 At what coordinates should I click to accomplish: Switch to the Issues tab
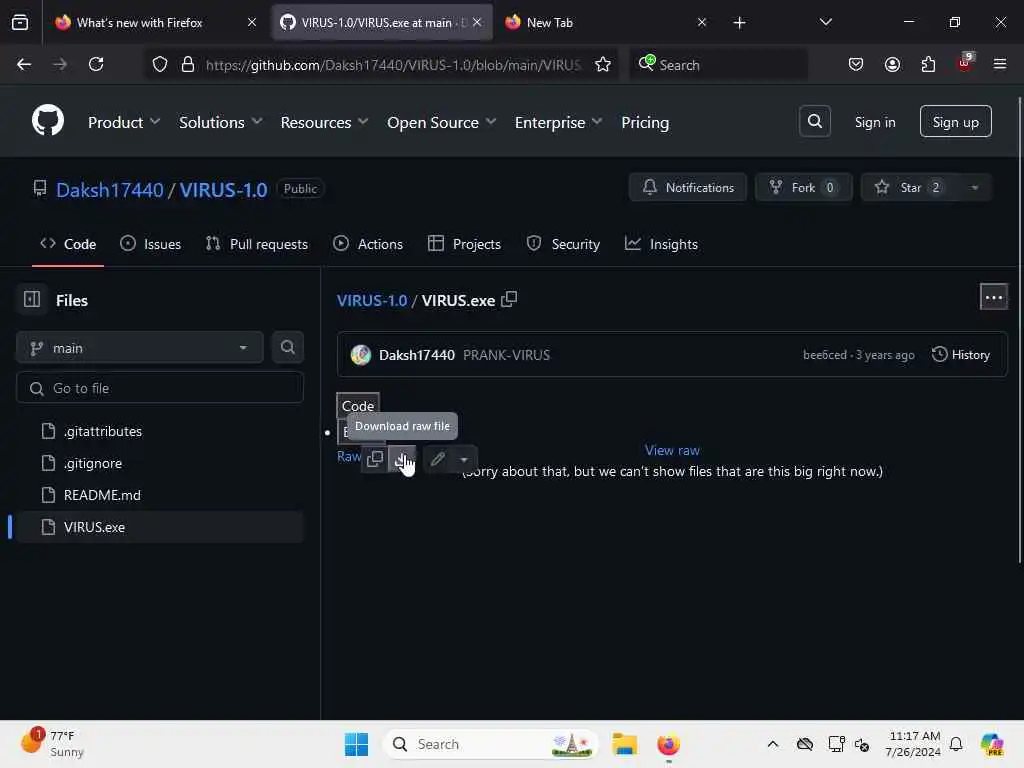(x=151, y=244)
